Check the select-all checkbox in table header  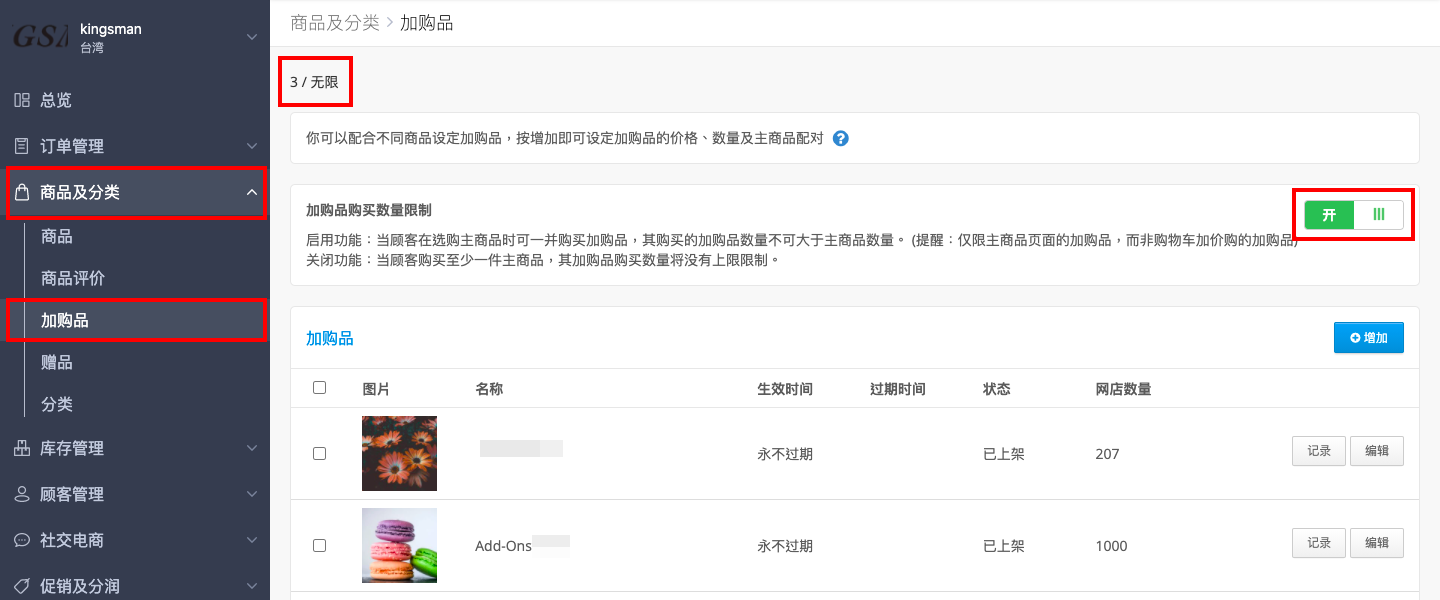pyautogui.click(x=319, y=388)
